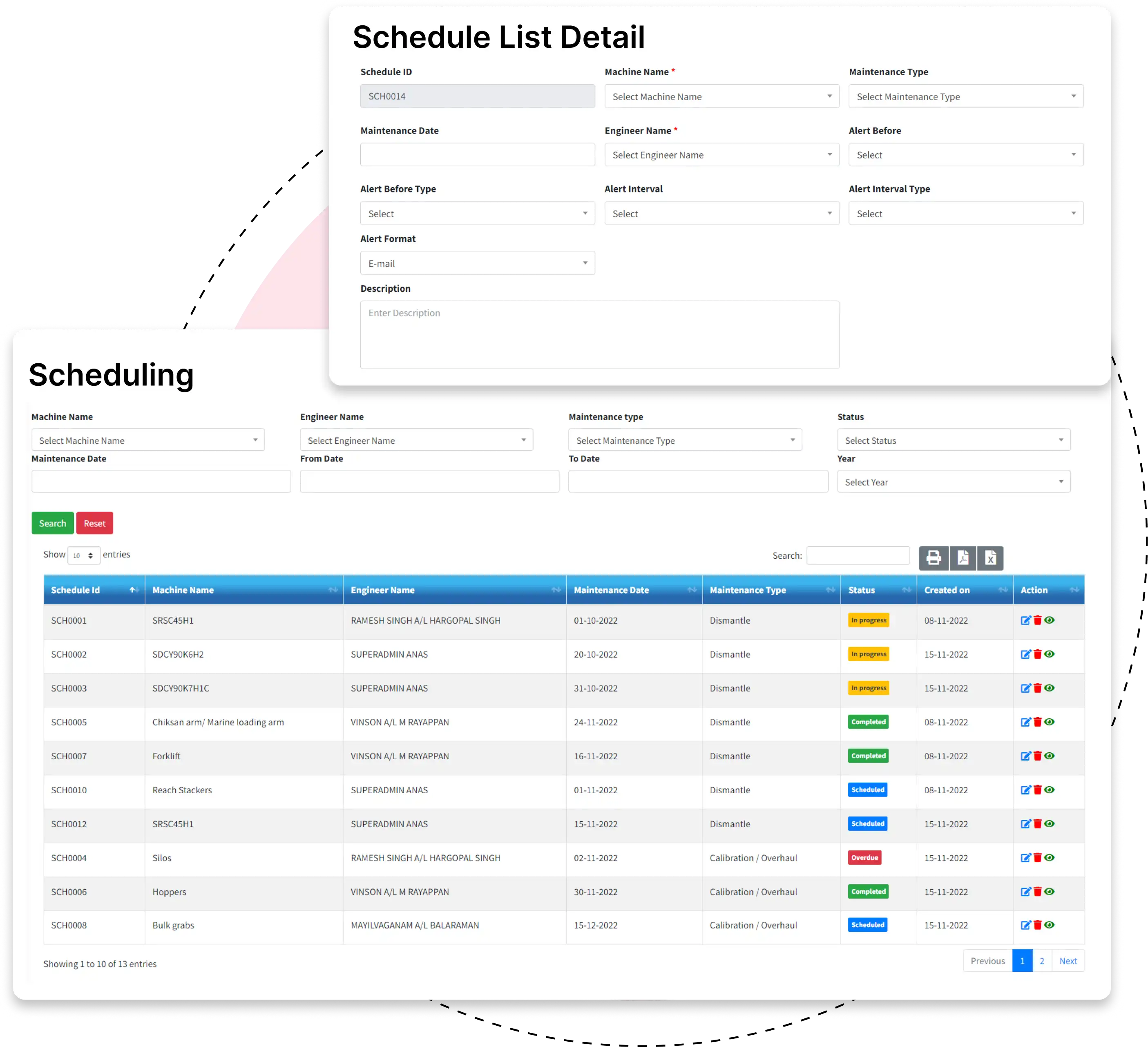Click the Excel export icon
The width and height of the screenshot is (1148, 1047).
989,558
